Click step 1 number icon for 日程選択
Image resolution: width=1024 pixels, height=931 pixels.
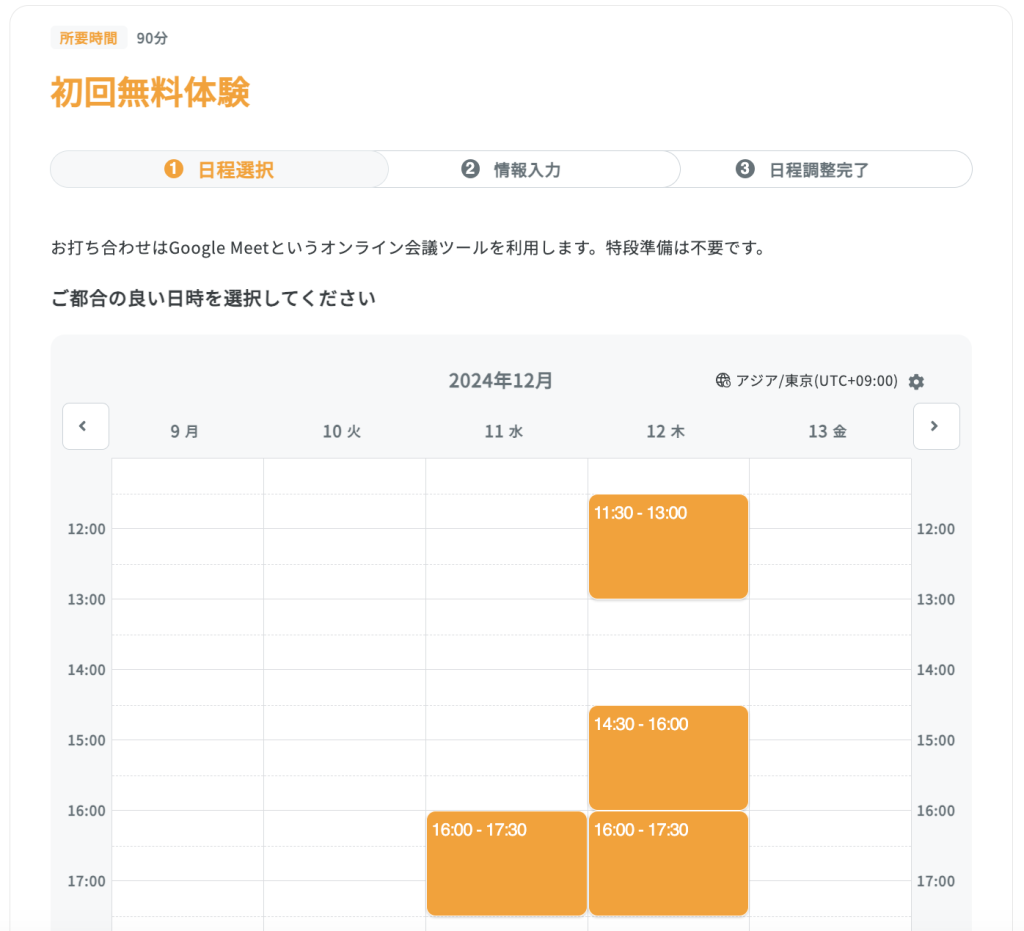point(174,170)
